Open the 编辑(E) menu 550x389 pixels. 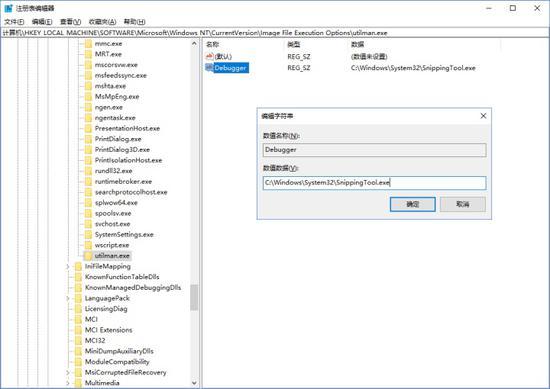[x=42, y=22]
